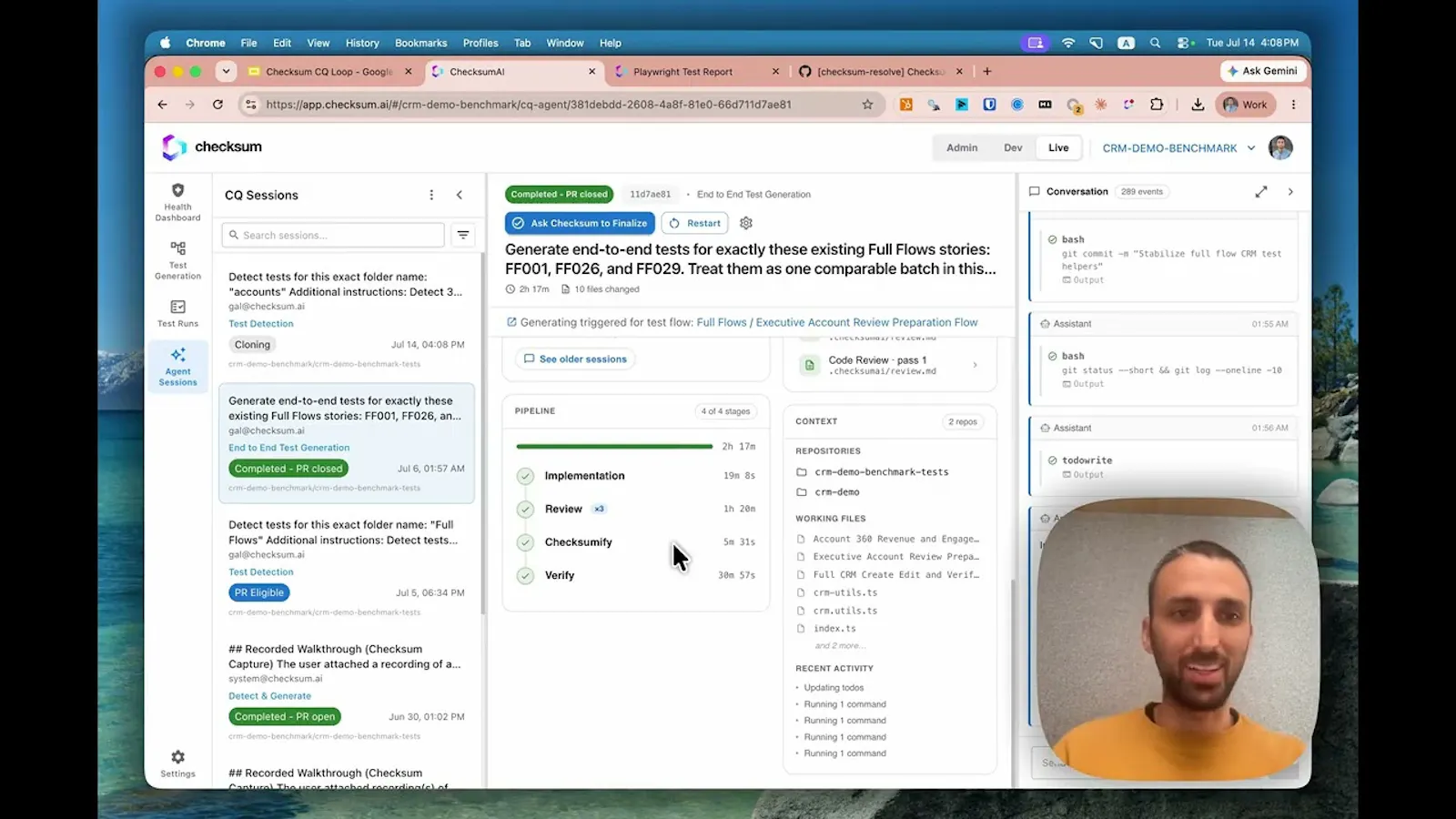Open Agent Sessions in the sidebar
Screen dimensions: 1456x819
(177, 366)
